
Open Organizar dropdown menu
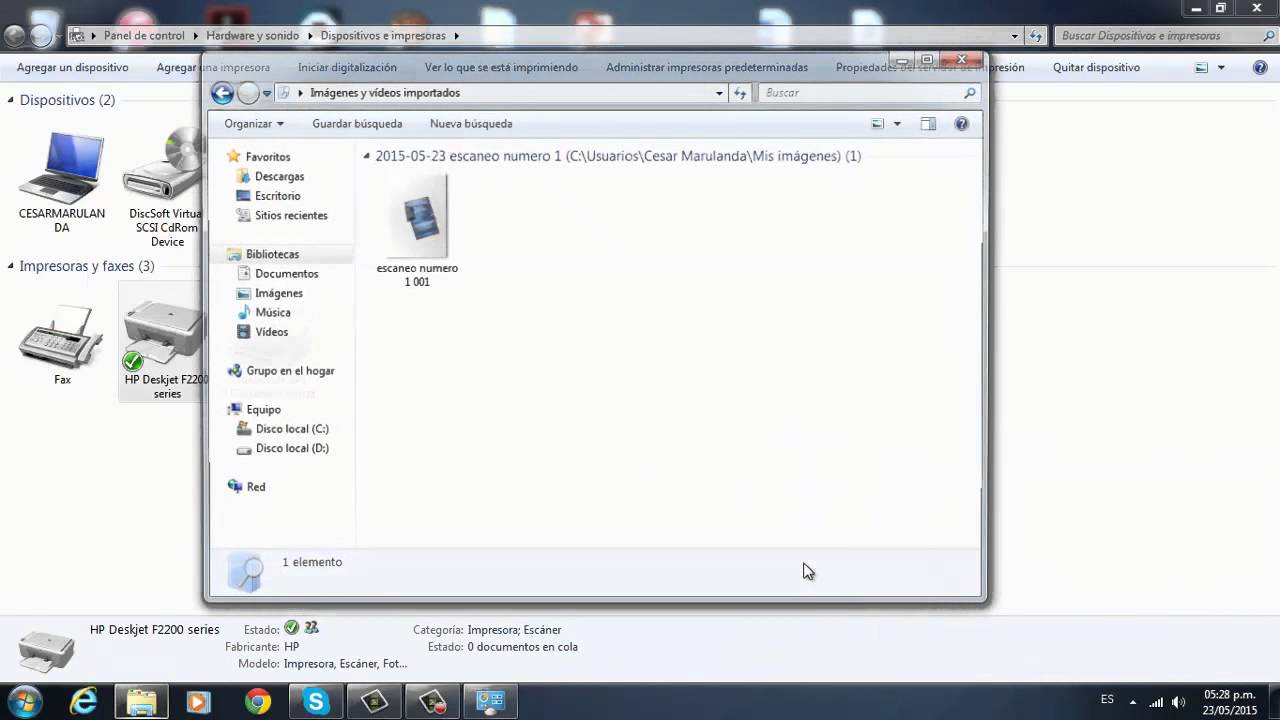[254, 124]
